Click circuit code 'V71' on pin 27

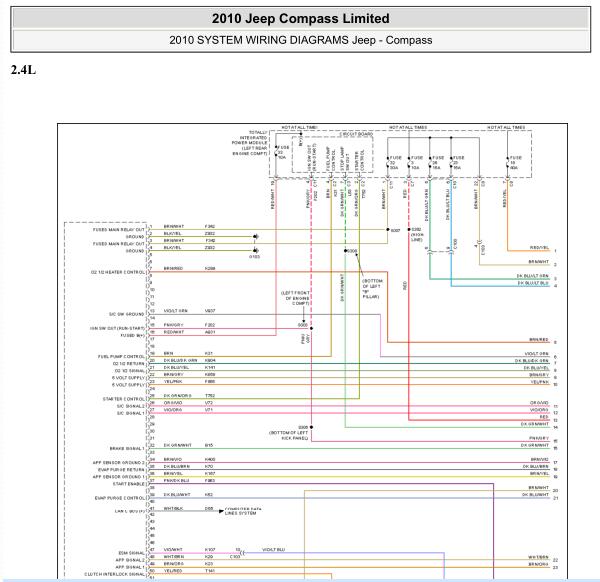click(209, 410)
